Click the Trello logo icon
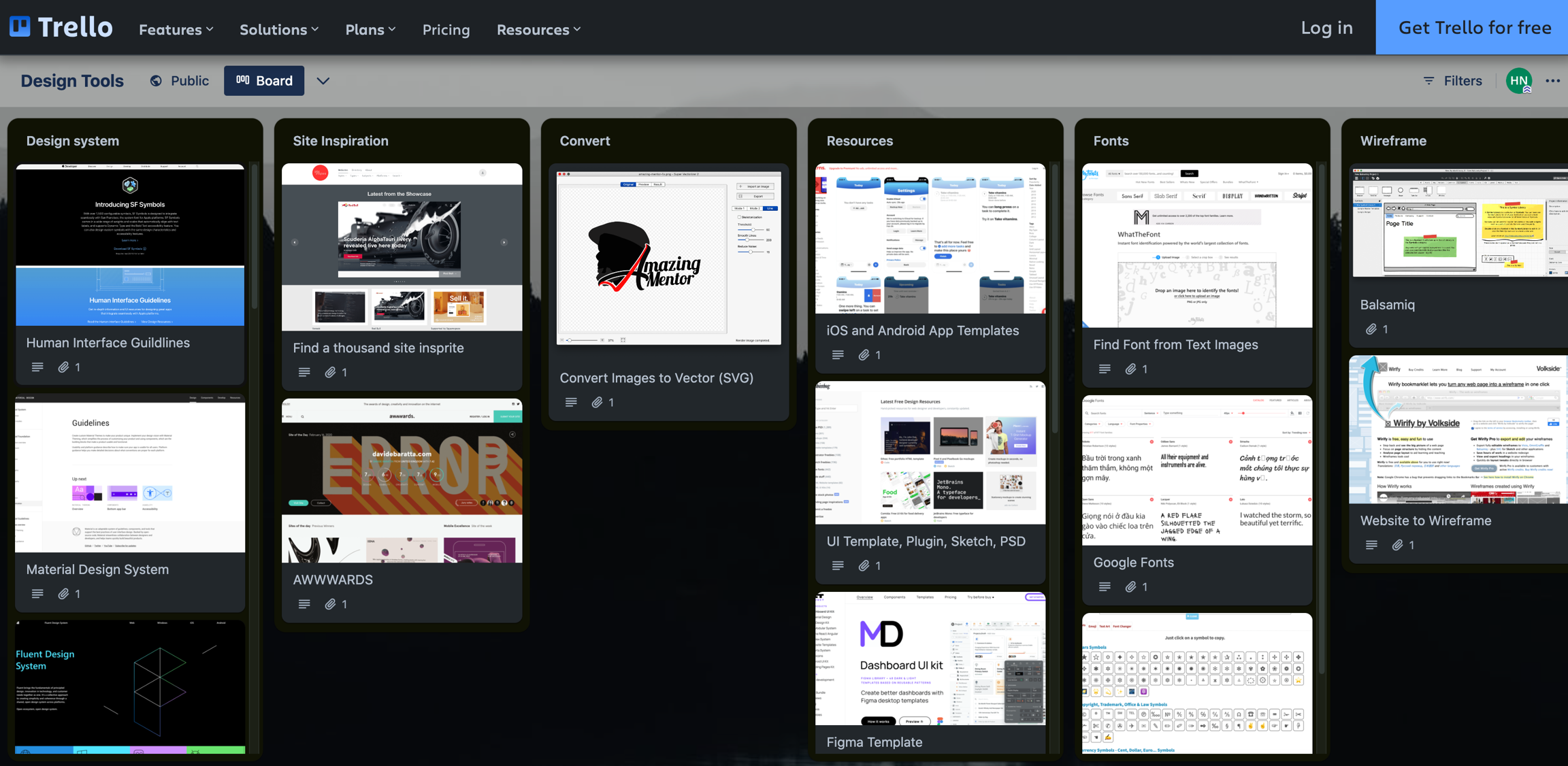The height and width of the screenshot is (766, 1568). tap(20, 27)
